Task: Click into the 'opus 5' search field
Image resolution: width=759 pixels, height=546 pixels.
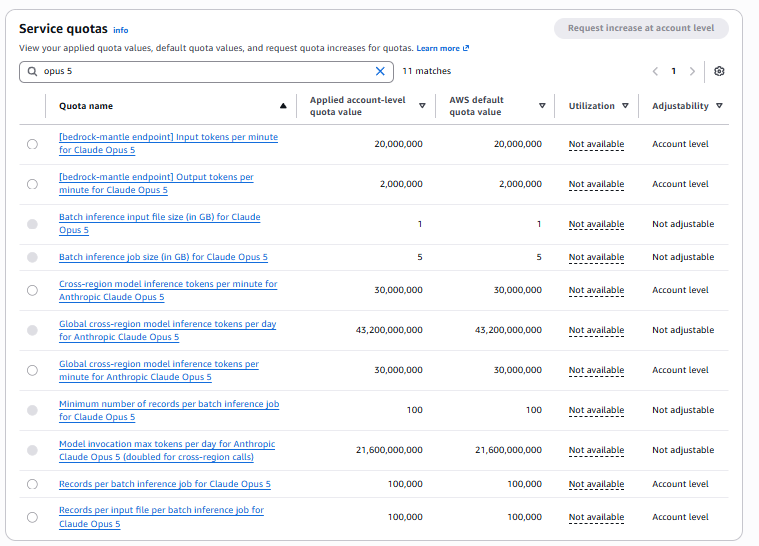Action: pos(206,72)
